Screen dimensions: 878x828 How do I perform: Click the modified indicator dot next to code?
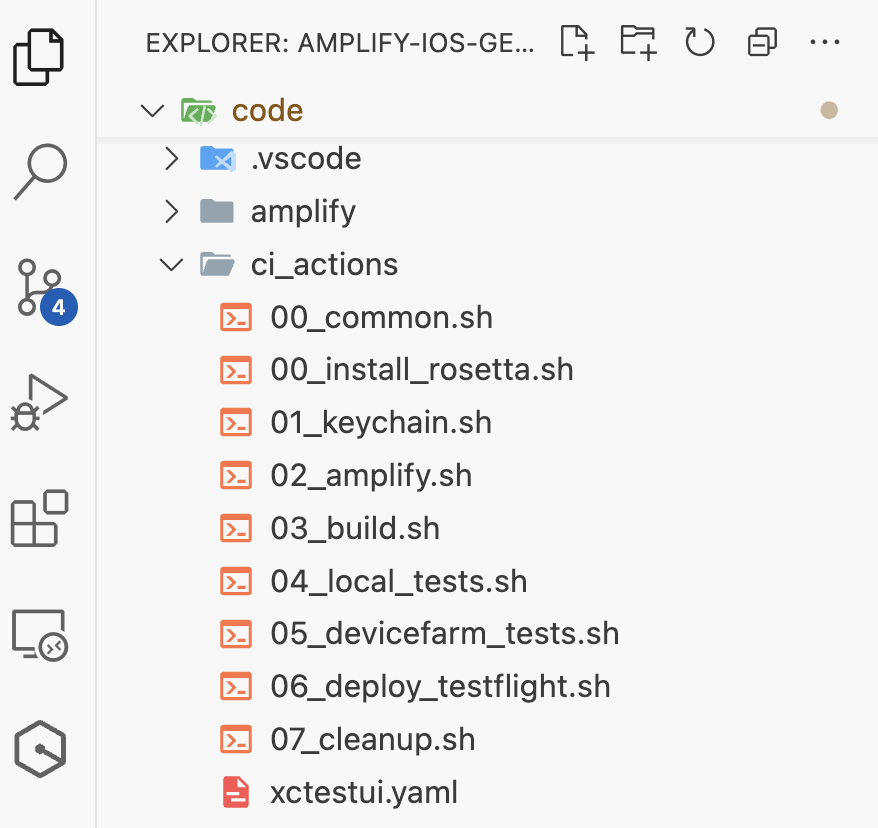point(829,110)
